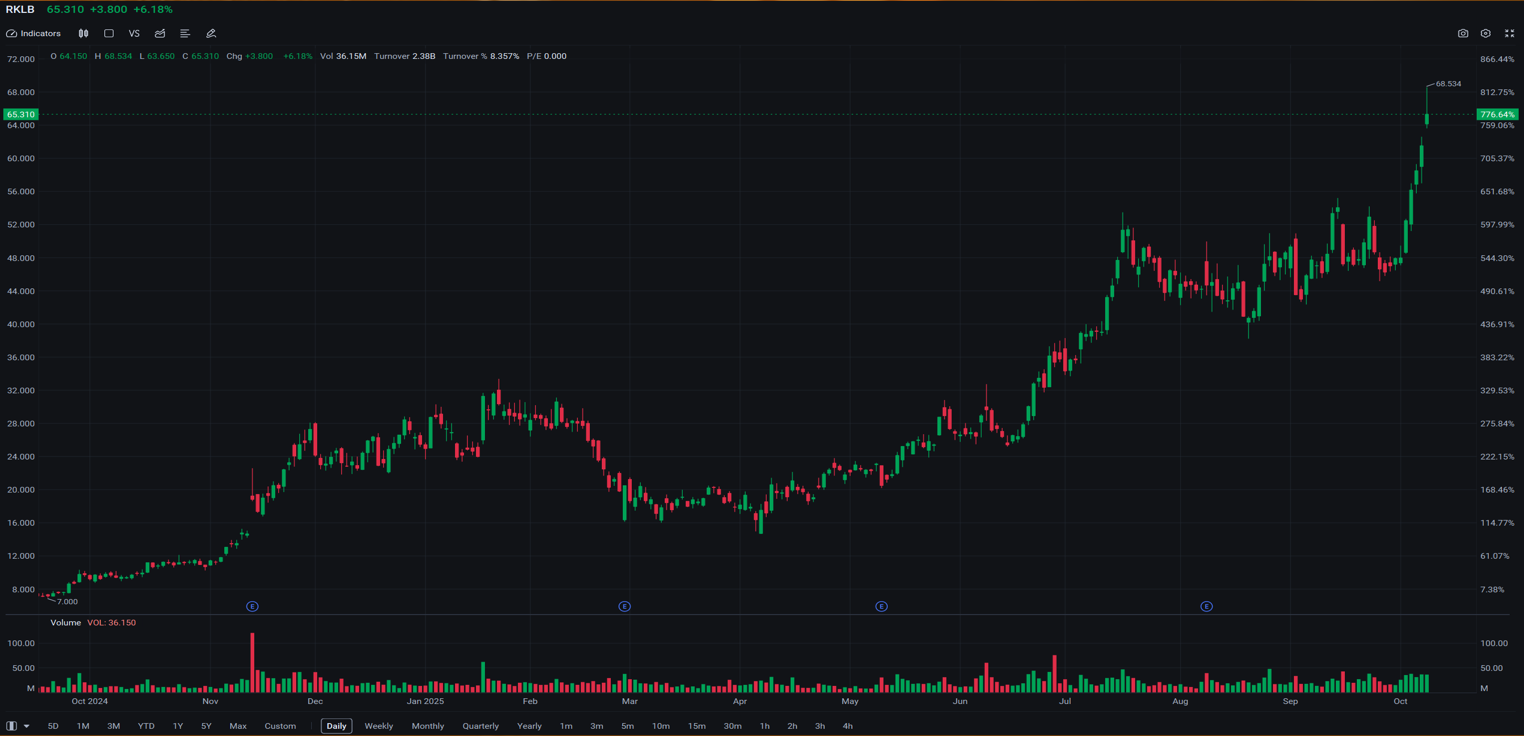The height and width of the screenshot is (736, 1524).
Task: Select the 5D time range
Action: (54, 726)
